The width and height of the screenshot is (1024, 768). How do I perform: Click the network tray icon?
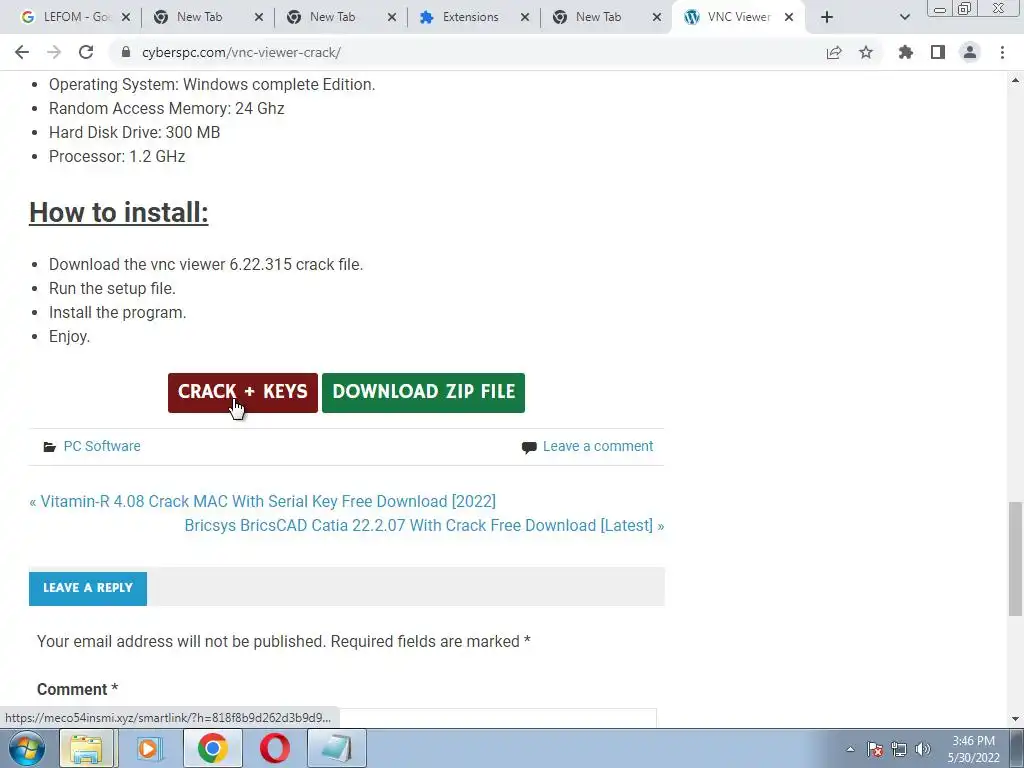pos(899,749)
